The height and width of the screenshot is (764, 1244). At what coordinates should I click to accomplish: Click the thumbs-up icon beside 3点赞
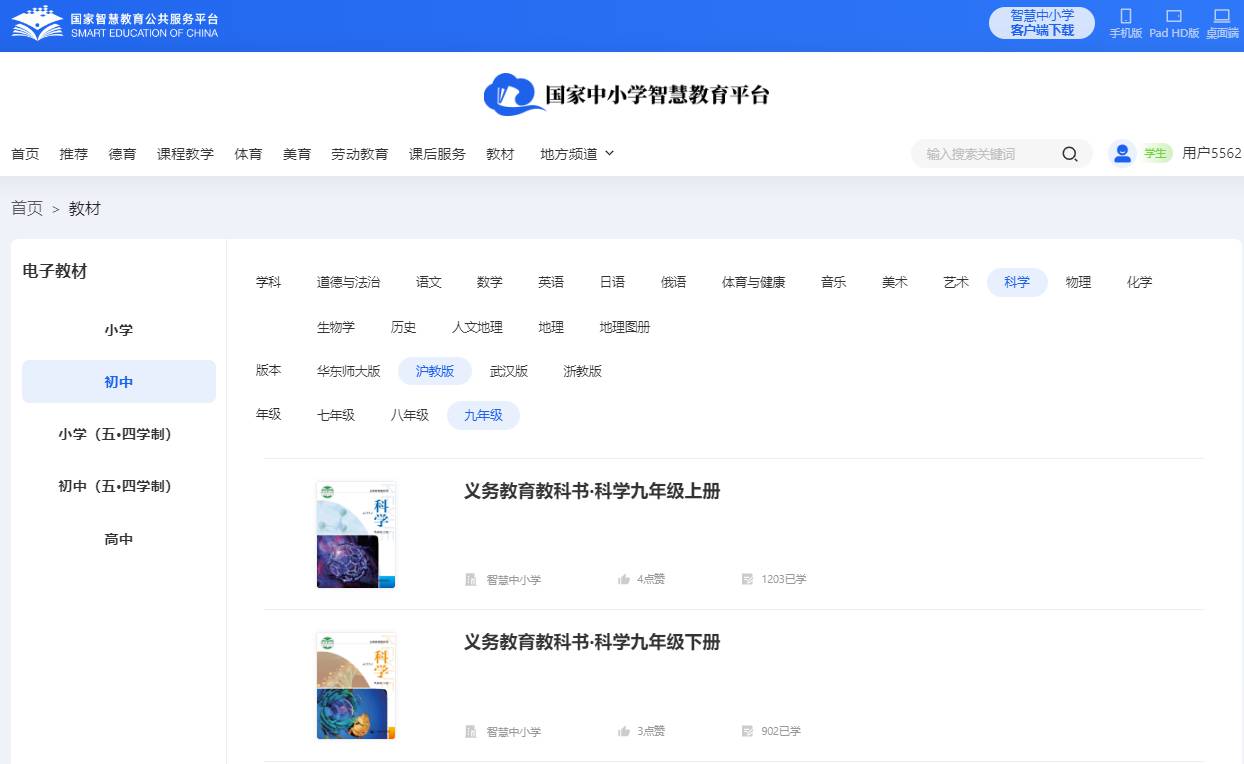624,731
